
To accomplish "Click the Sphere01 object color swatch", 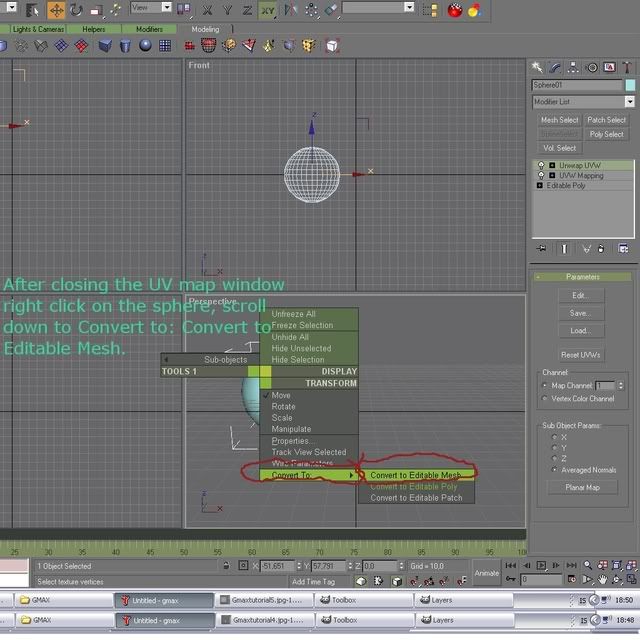I will (x=629, y=86).
